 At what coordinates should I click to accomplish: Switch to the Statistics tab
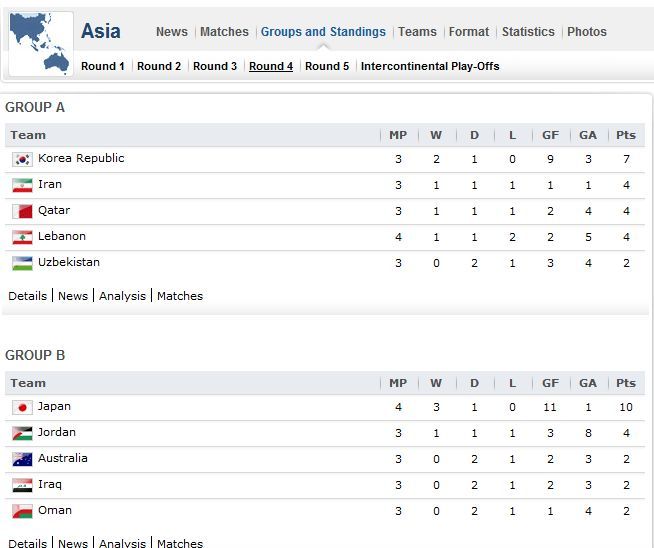coord(528,32)
